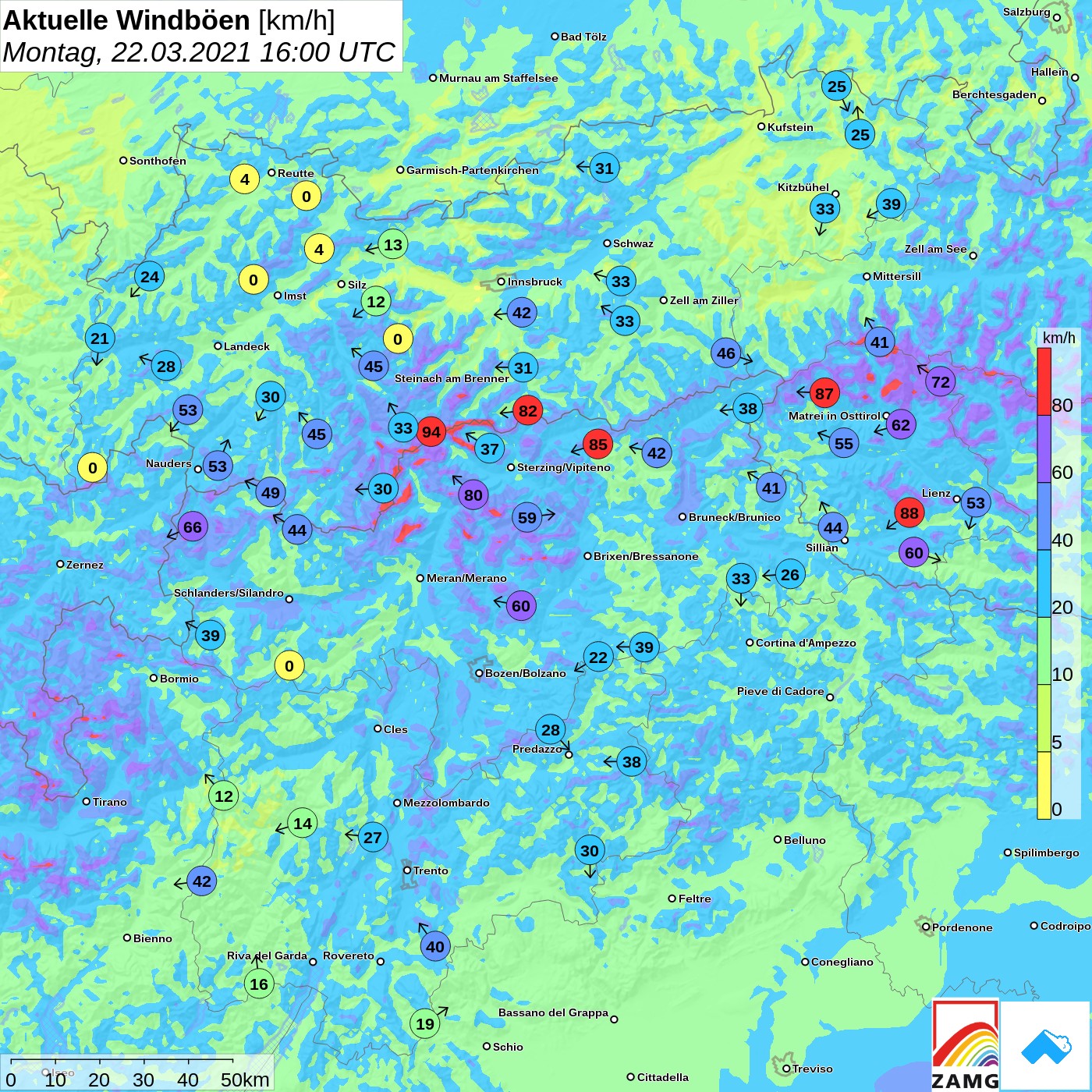Click the 21 gust station marker
Image resolution: width=1092 pixels, height=1092 pixels.
pos(100,339)
